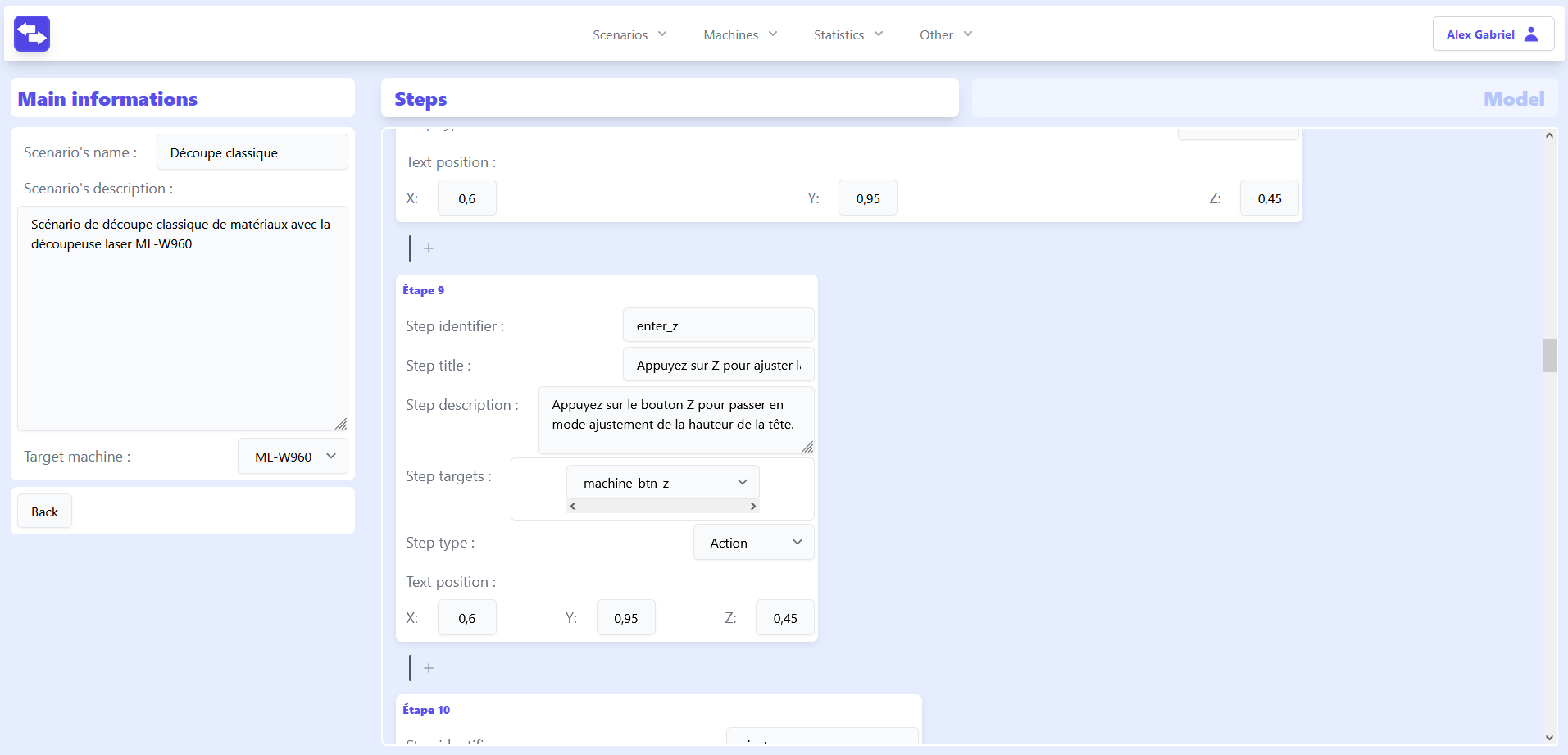Open the Other menu

(x=945, y=34)
